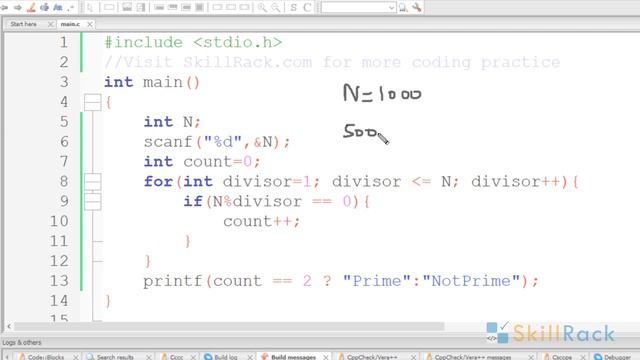Collapse the for-loop fold at line 8
The image size is (640, 360).
pos(93,182)
